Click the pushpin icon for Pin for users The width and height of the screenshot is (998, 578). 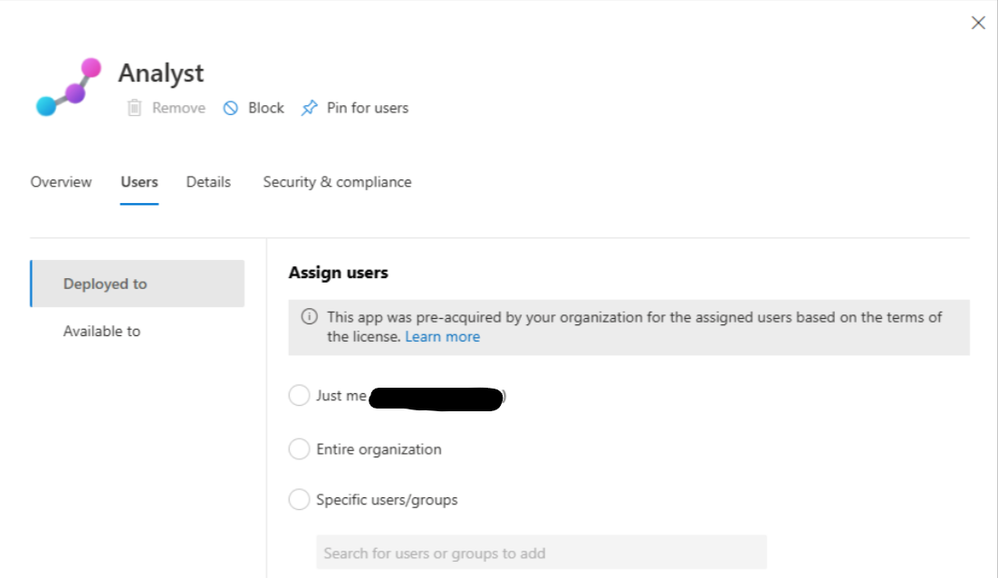(x=309, y=108)
